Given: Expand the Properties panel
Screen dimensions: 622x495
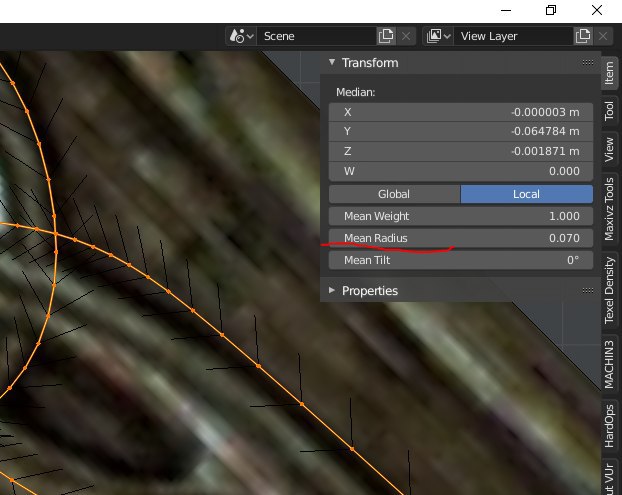Looking at the screenshot, I should click(x=332, y=290).
